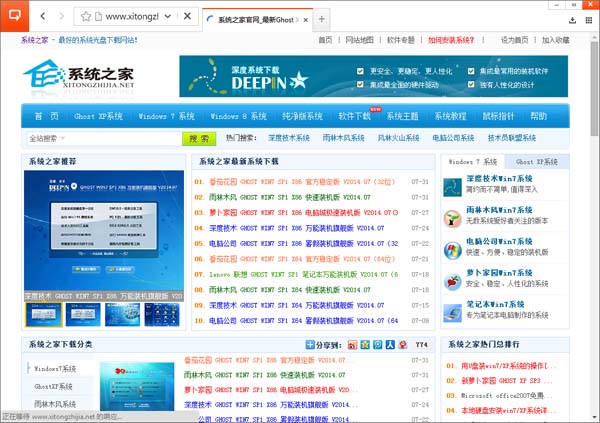Click the green 搜索 button
The width and height of the screenshot is (600, 423).
200,138
